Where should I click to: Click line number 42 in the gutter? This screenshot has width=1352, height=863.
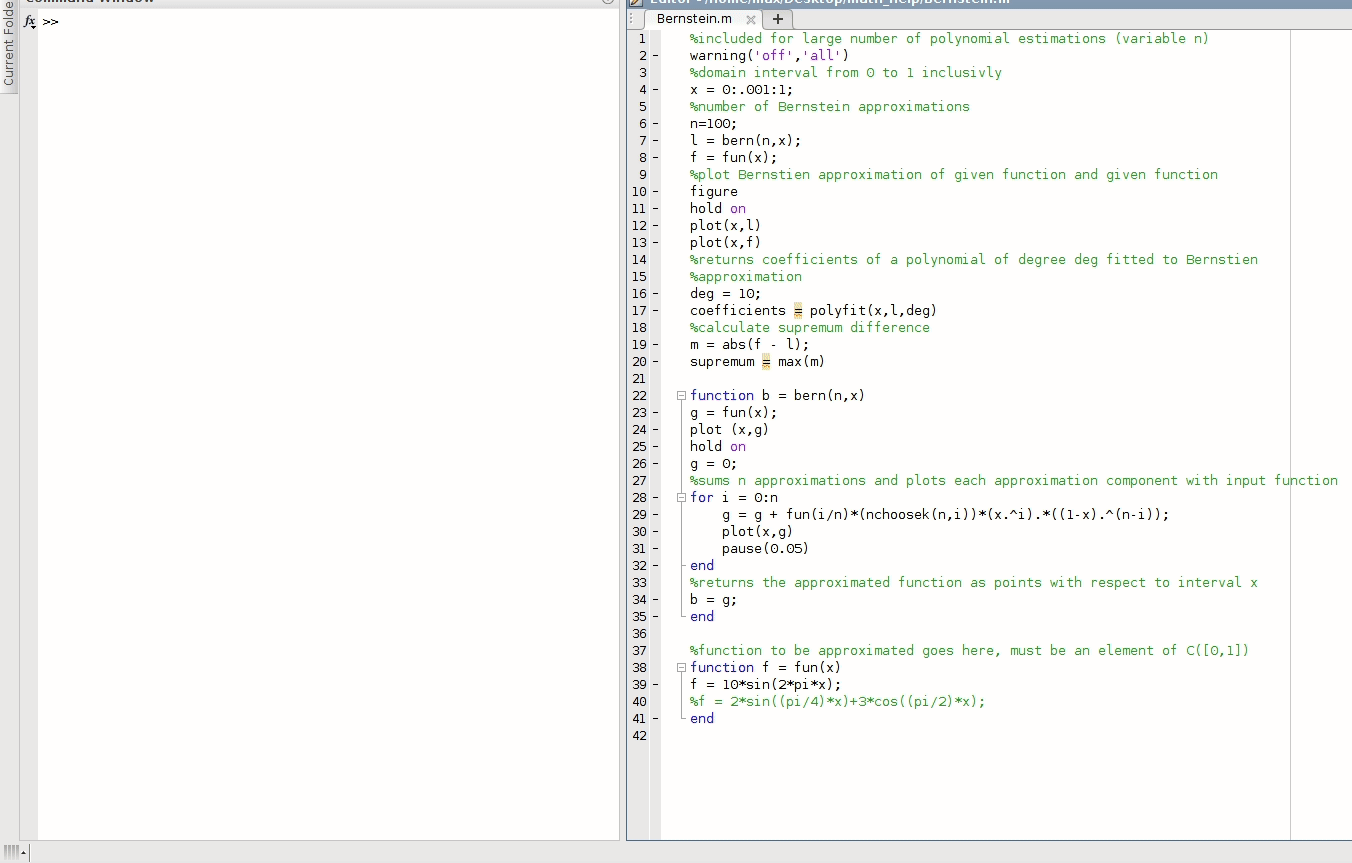(640, 735)
